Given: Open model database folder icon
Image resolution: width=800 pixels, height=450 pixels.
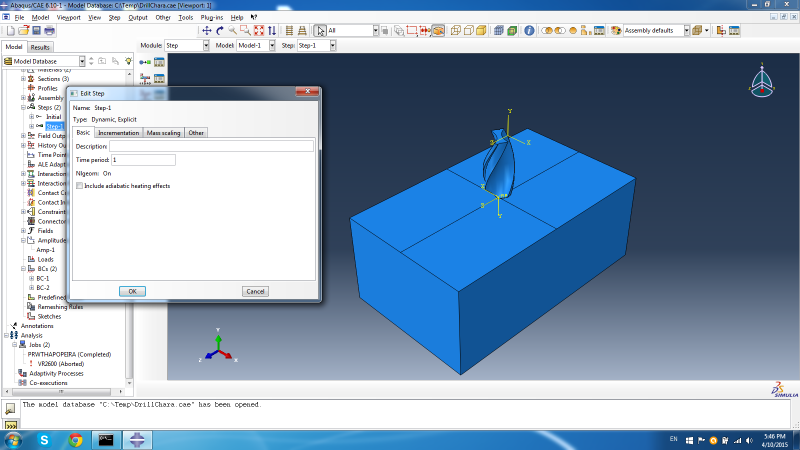Looking at the screenshot, I should [23, 31].
